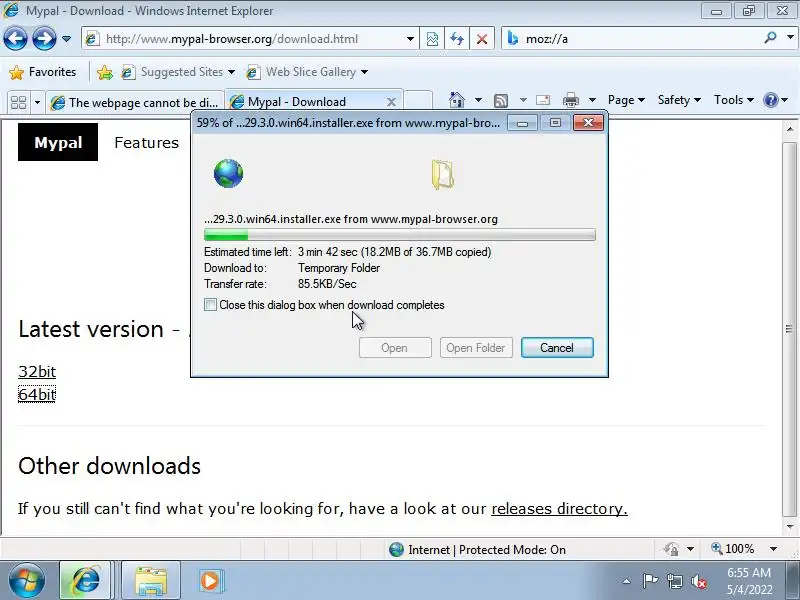Click the globe icon in download dialog
This screenshot has height=600, width=800.
click(228, 174)
